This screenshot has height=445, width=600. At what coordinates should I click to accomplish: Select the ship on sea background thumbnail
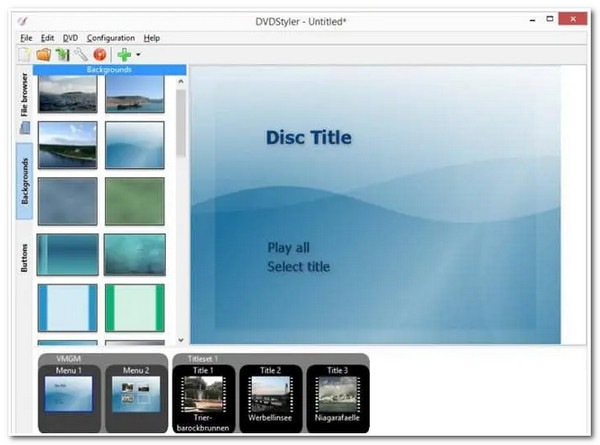point(135,94)
